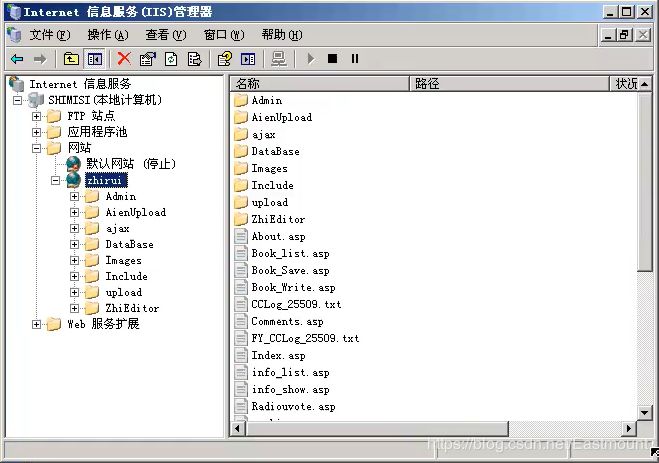Expand the Web 服务扩展 node
The width and height of the screenshot is (659, 463).
tap(37, 324)
